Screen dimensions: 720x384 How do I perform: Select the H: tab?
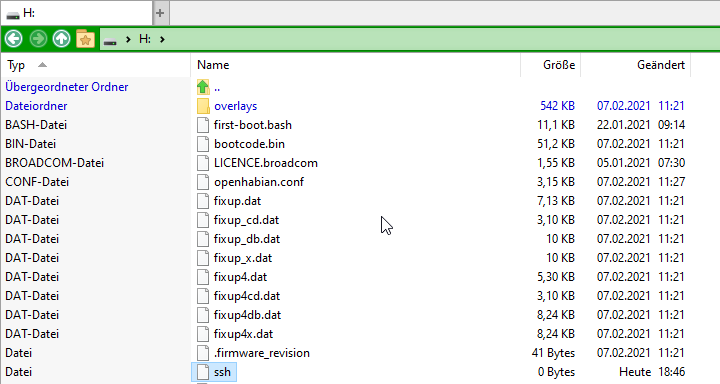coord(76,13)
